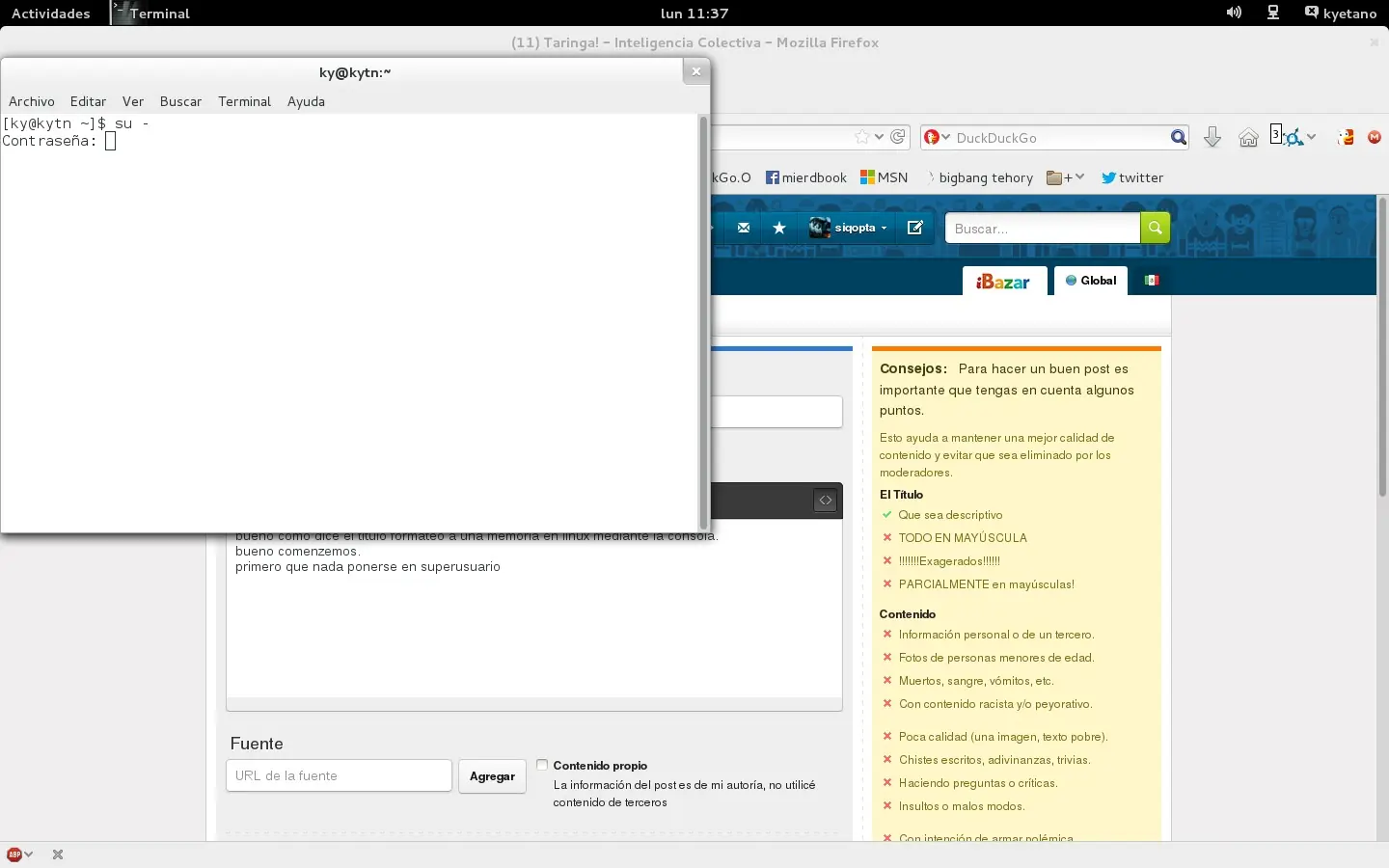Click the Ghostery-style tracker counter icon
The image size is (1389, 868).
point(1287,136)
